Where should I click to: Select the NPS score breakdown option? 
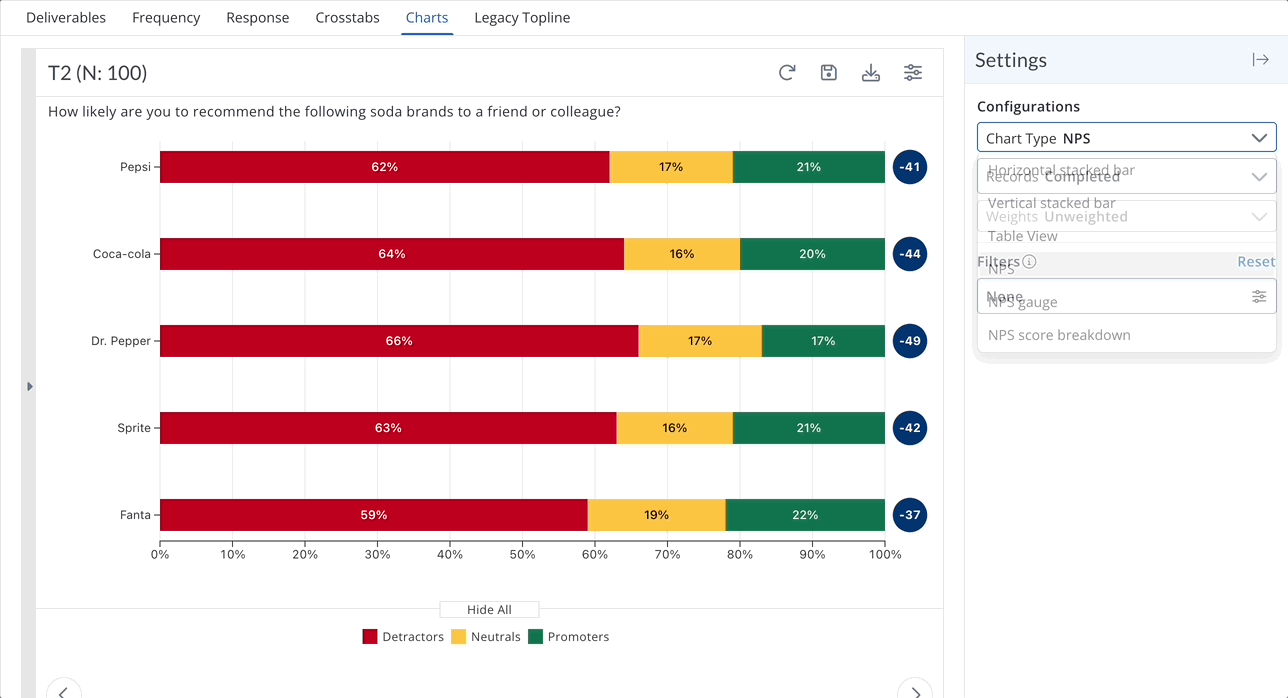coord(1059,335)
